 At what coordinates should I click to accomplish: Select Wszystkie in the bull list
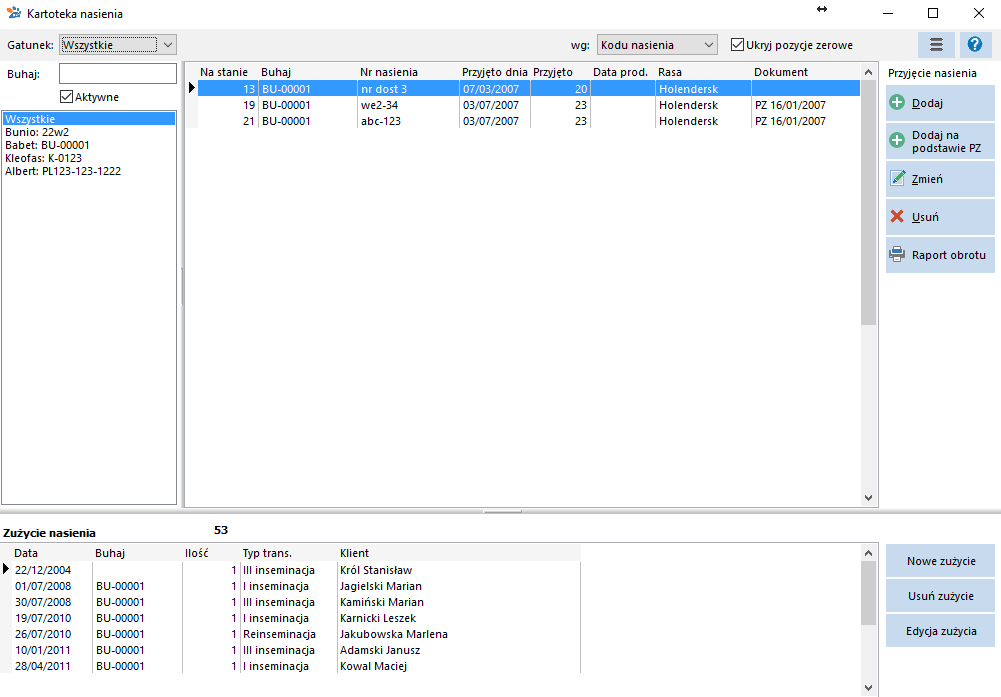(x=89, y=119)
